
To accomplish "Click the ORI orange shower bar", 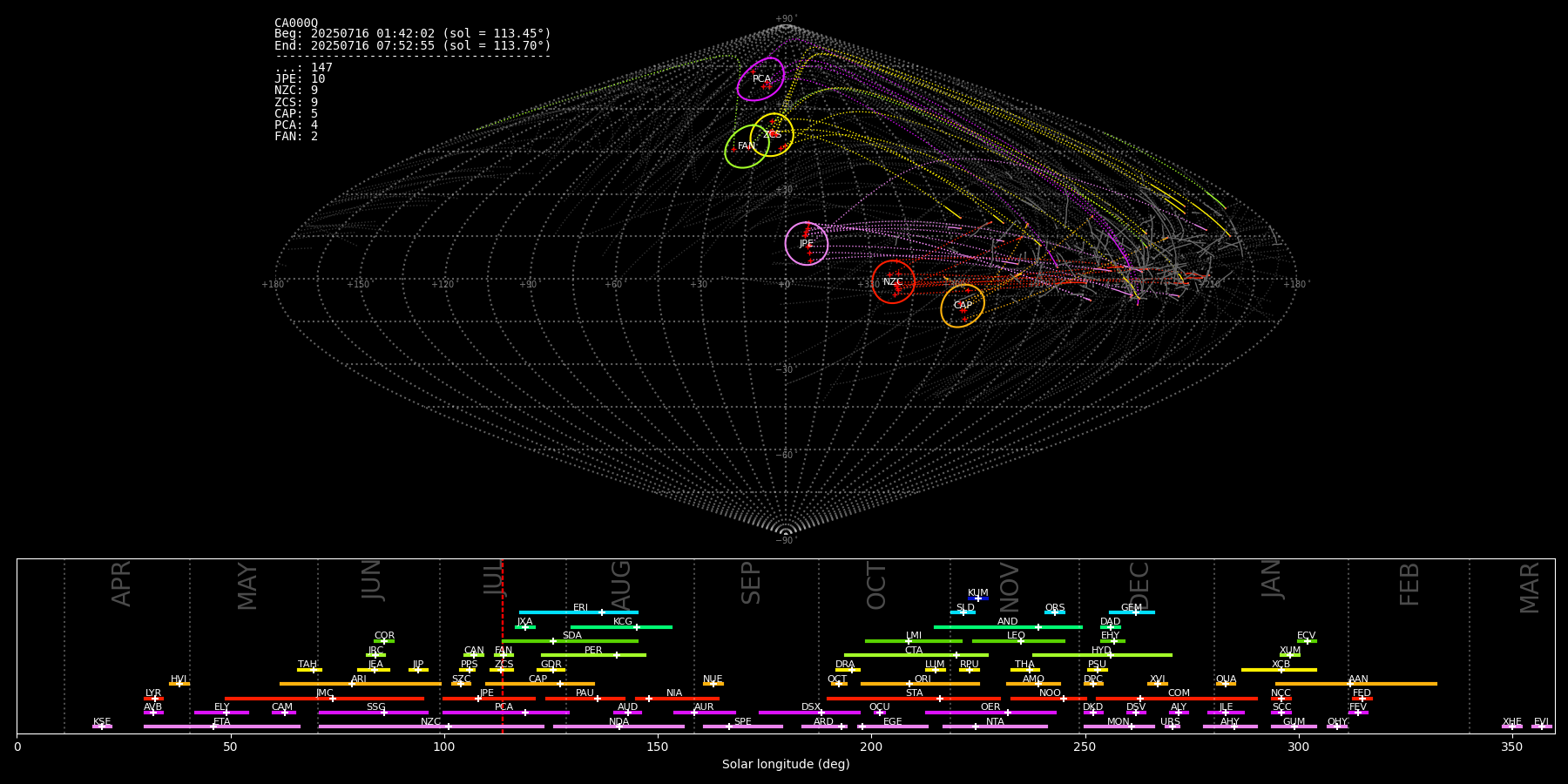I will (920, 684).
